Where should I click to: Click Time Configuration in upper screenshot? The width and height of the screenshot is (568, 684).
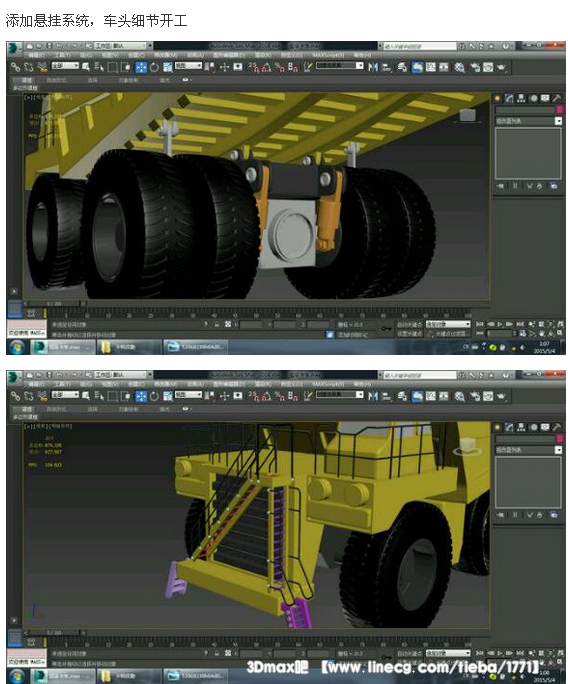523,333
